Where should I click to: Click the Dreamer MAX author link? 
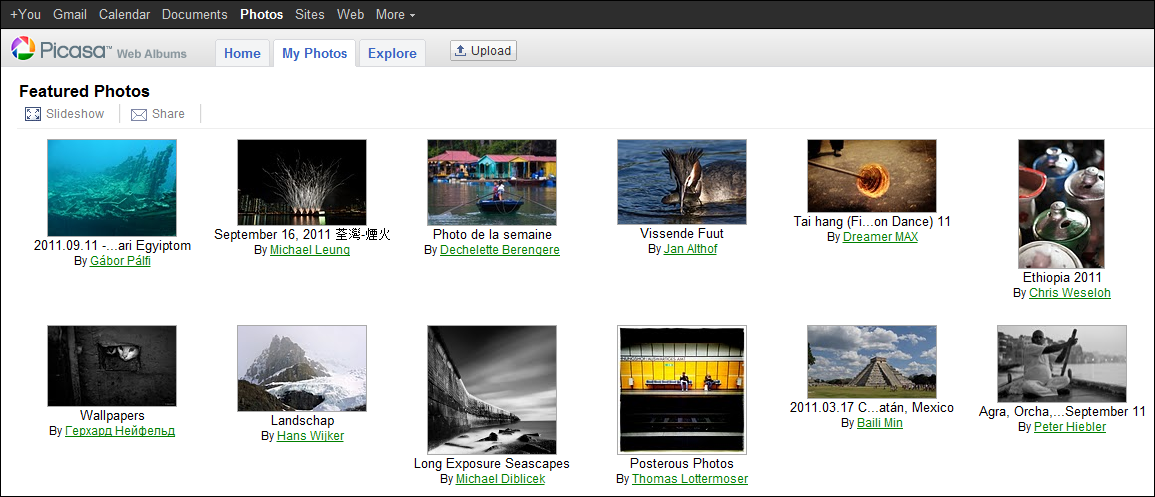click(880, 237)
